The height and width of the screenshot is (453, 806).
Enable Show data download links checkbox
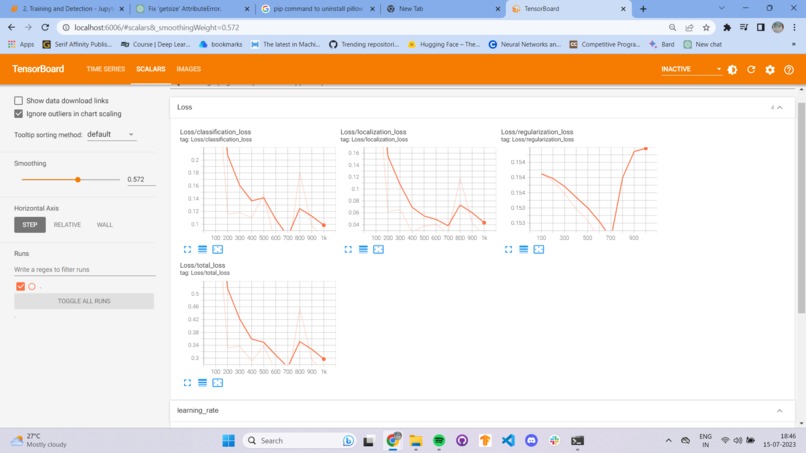[19, 100]
